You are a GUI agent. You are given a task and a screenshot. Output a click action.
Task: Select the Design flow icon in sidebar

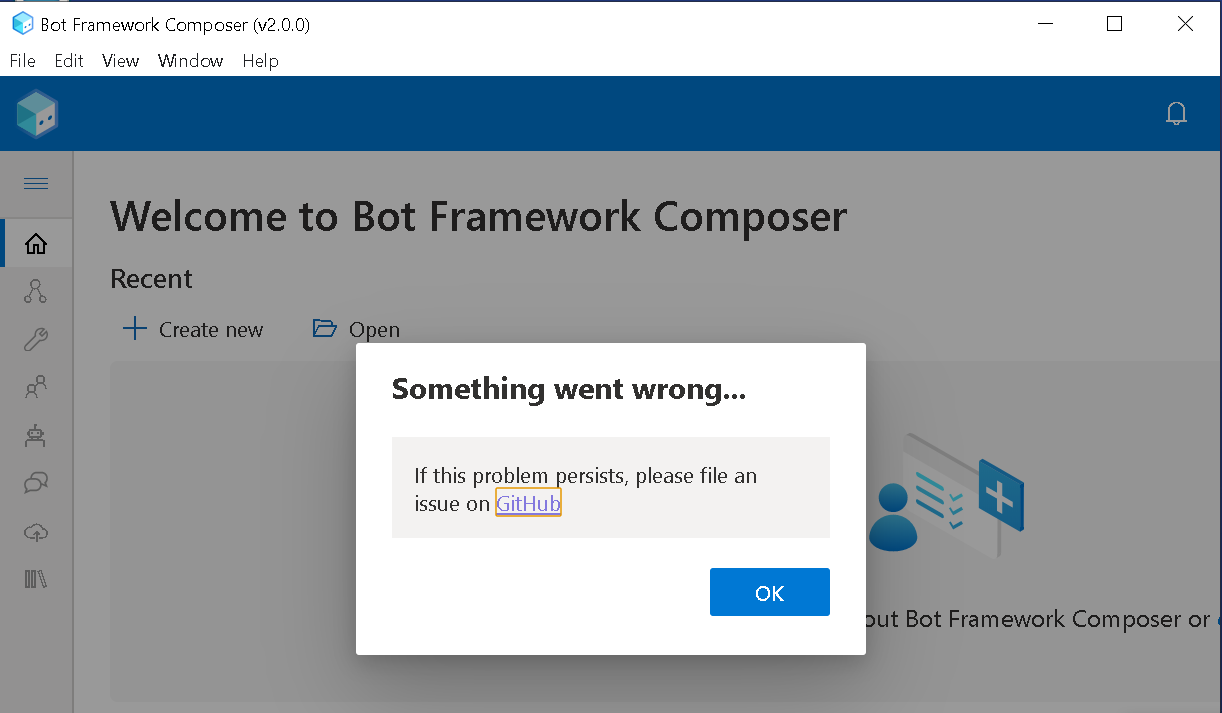pyautogui.click(x=36, y=291)
